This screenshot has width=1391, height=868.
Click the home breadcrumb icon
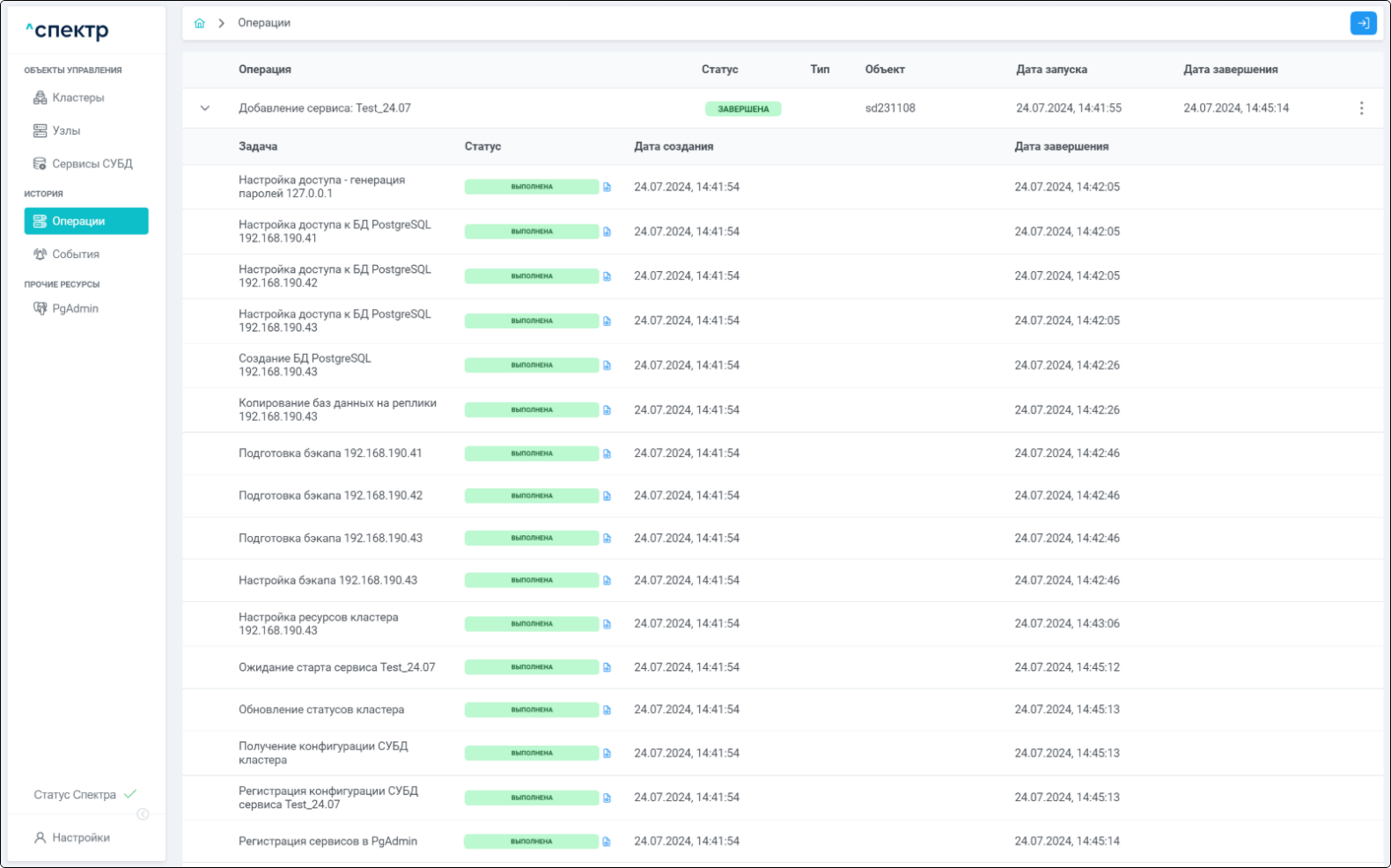coord(200,23)
